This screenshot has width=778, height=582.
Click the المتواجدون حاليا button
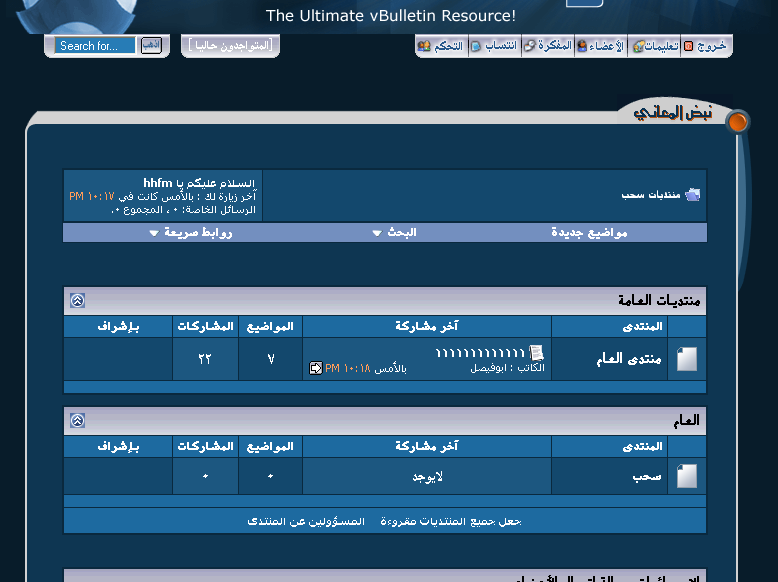pos(231,46)
